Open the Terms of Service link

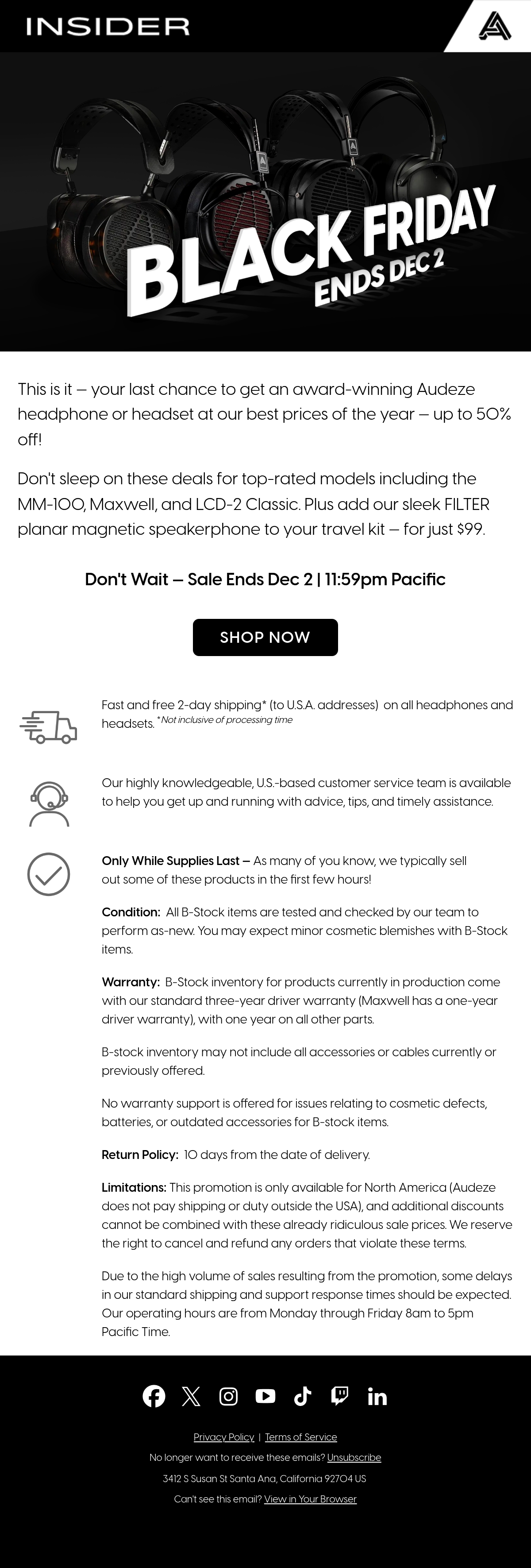(x=301, y=1437)
